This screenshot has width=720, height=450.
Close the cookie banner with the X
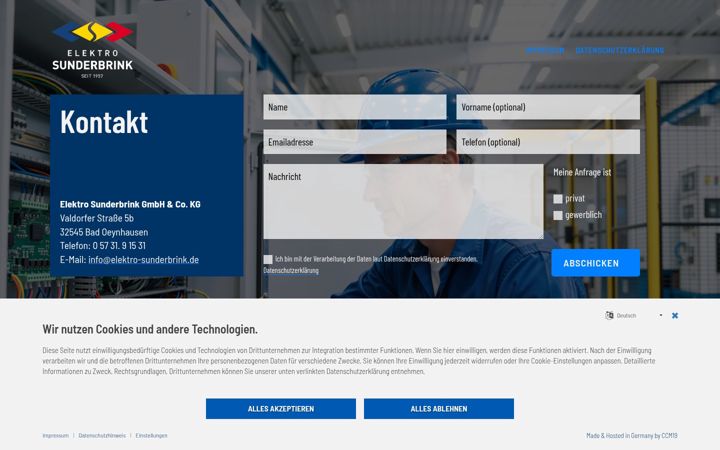(x=675, y=315)
